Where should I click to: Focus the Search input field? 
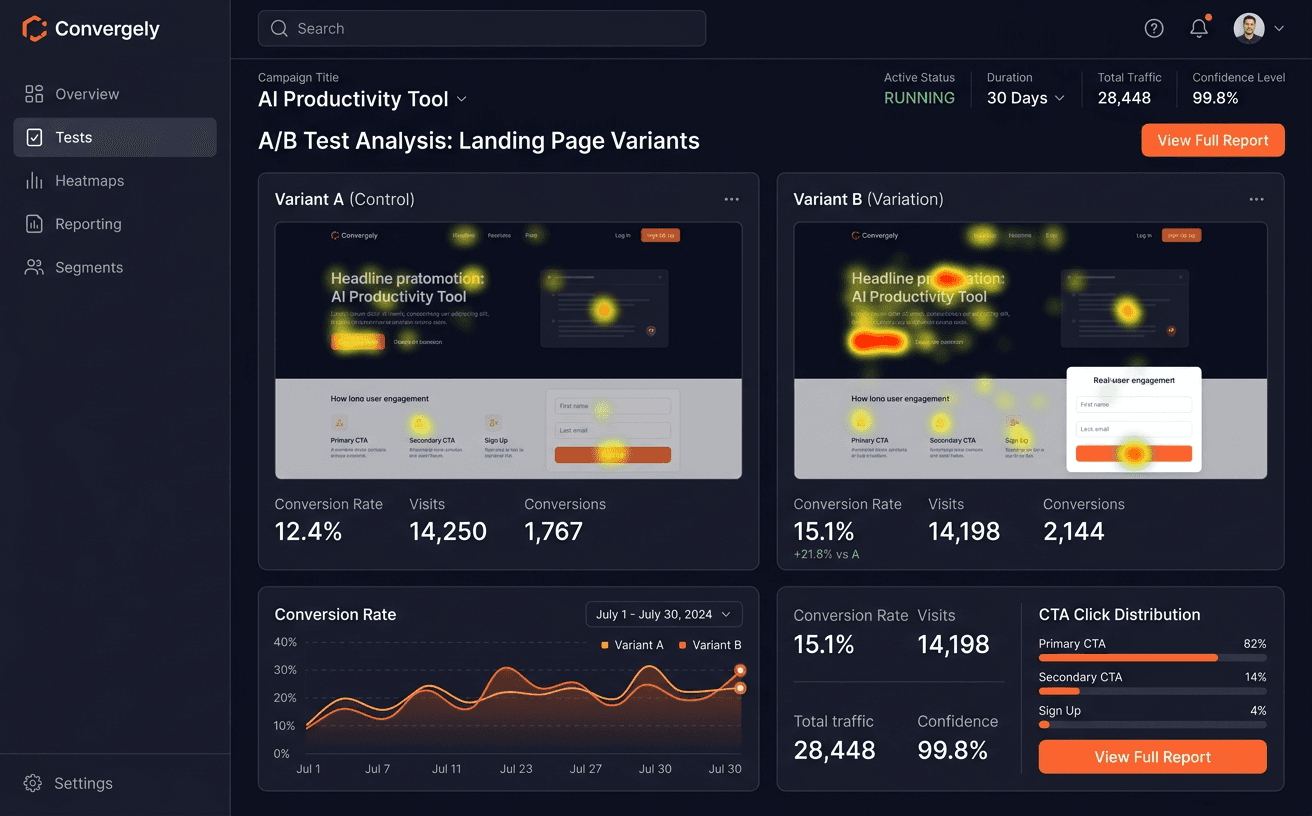click(482, 28)
